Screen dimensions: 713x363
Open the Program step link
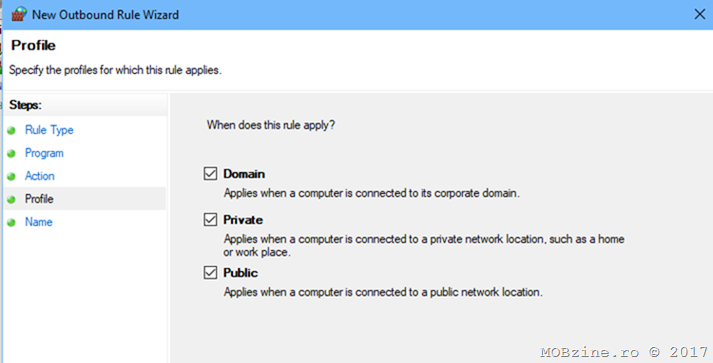click(44, 153)
